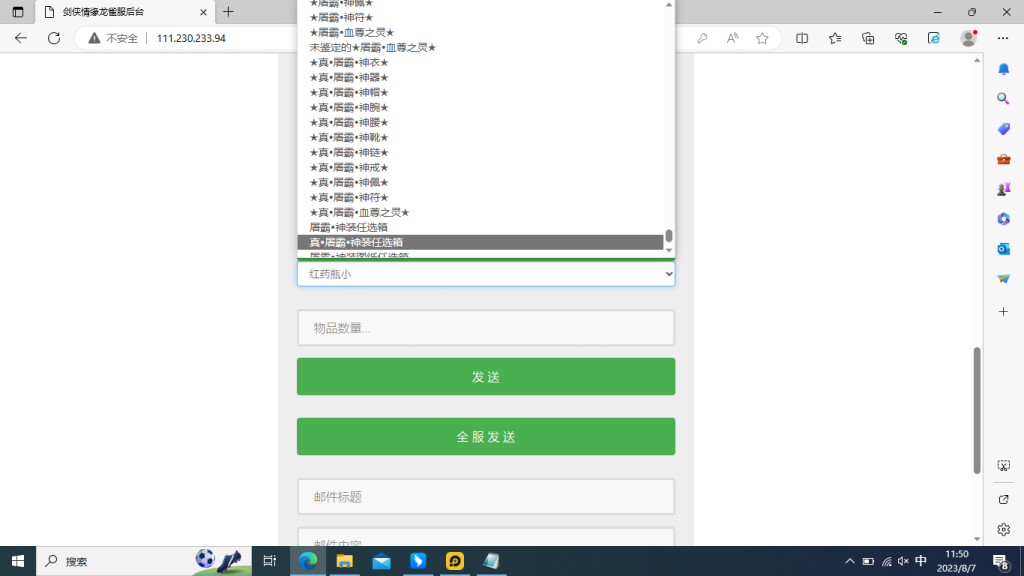
Task: Click the 红药瓶小 item select box
Action: tap(485, 273)
